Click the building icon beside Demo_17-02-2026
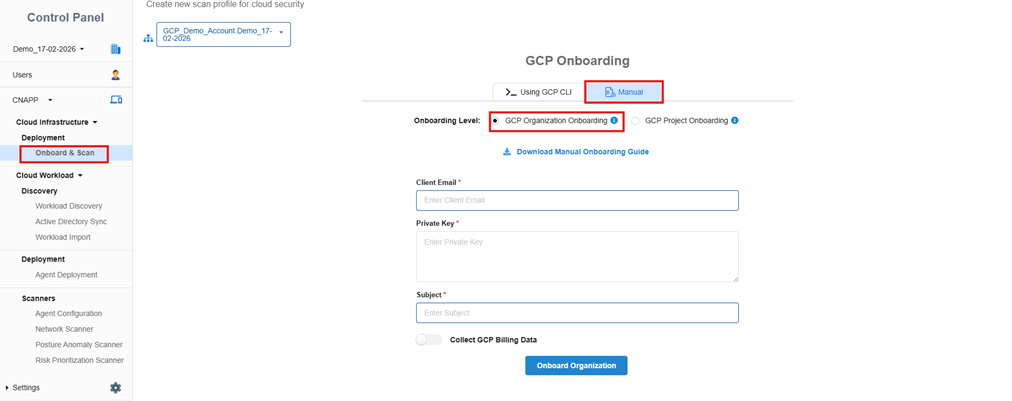1012x401 pixels. [x=116, y=49]
